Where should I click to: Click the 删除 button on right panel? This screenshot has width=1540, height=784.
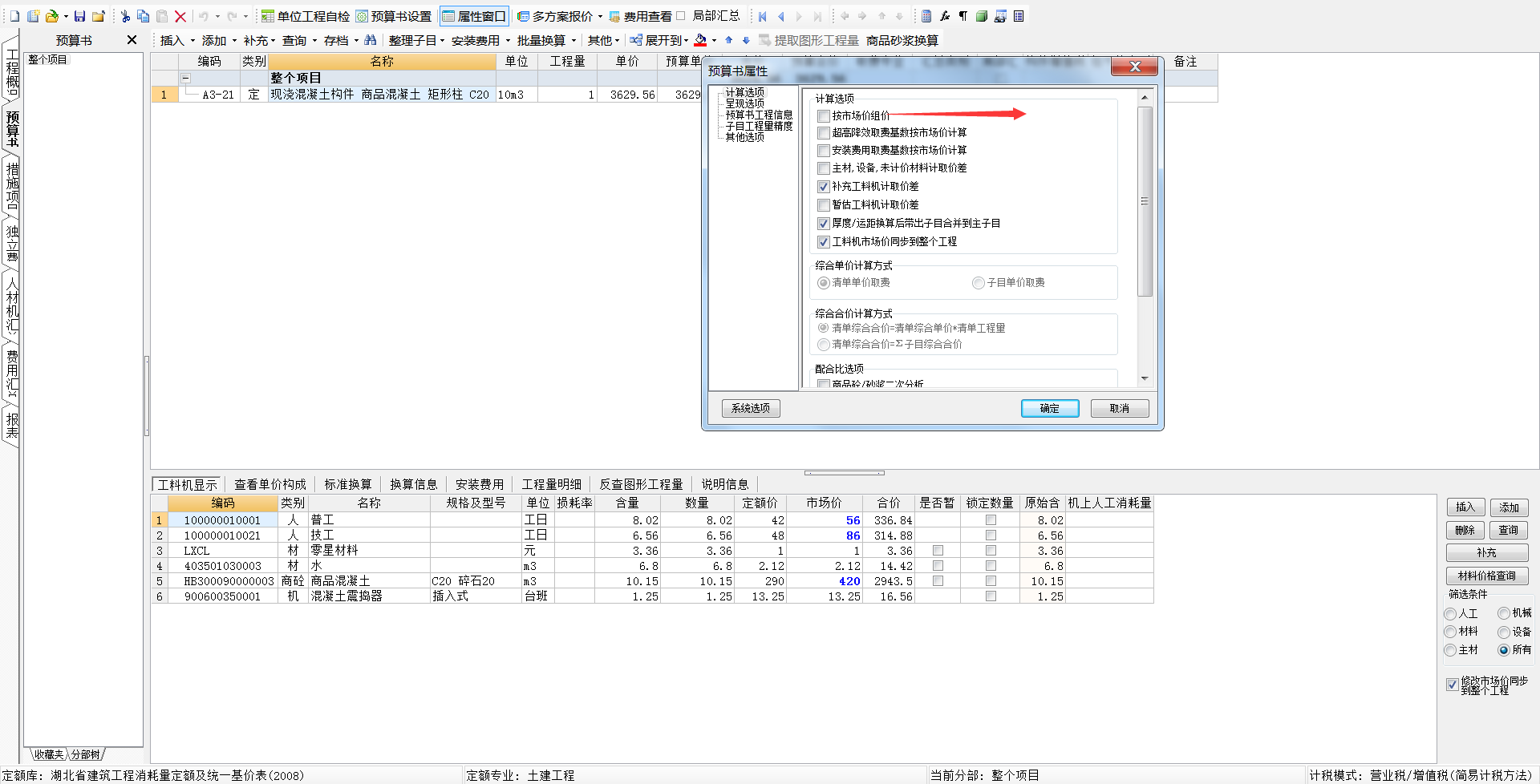(x=1465, y=530)
